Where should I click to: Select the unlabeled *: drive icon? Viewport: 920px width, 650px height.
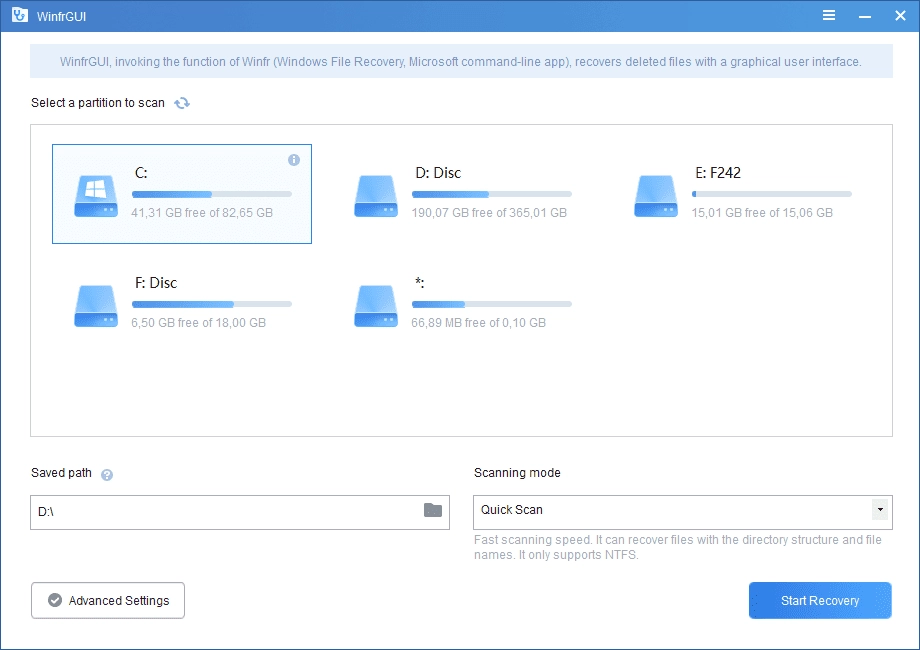pyautogui.click(x=376, y=306)
